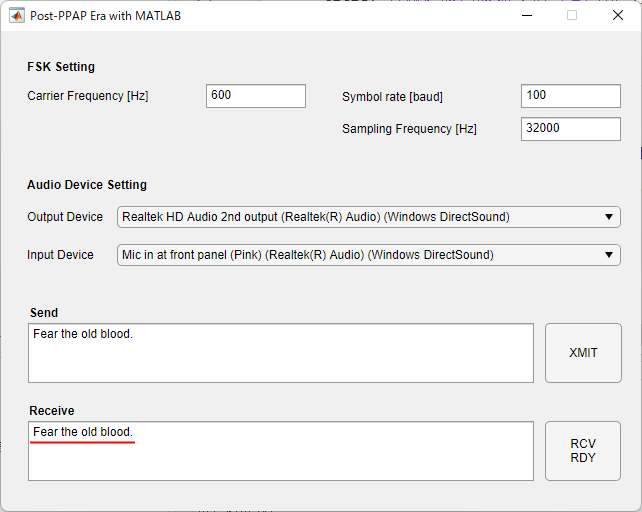Minimize the Post-PPAP Era window
This screenshot has width=642, height=512.
click(x=527, y=16)
